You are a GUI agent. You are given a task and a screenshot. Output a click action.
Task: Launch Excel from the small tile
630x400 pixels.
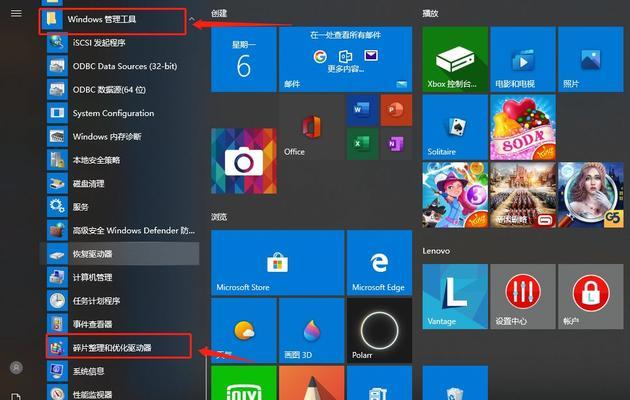coord(362,144)
